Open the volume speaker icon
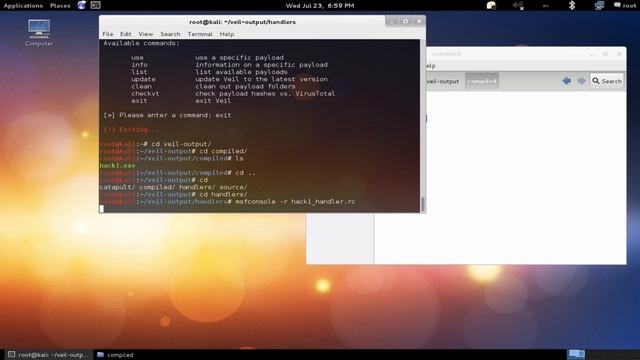640x360 pixels. (x=518, y=5)
